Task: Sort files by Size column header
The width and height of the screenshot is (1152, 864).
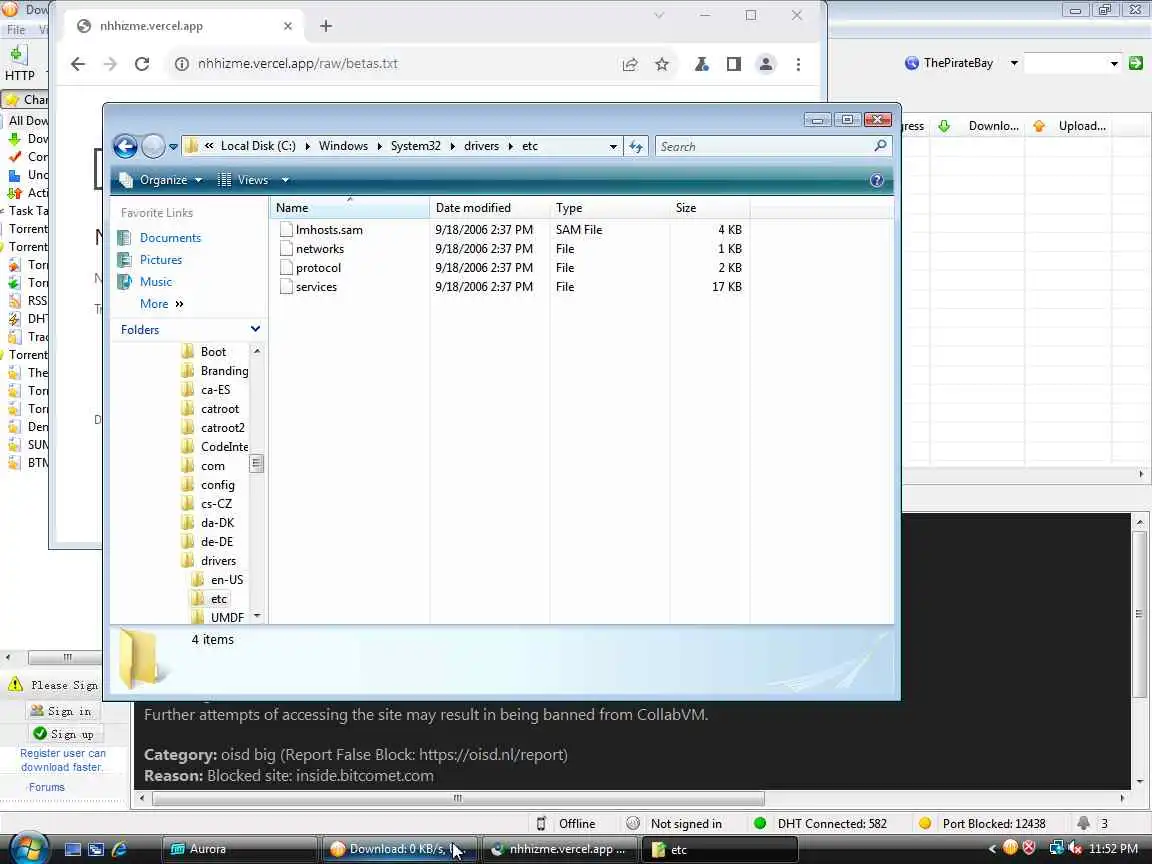Action: 709,208
